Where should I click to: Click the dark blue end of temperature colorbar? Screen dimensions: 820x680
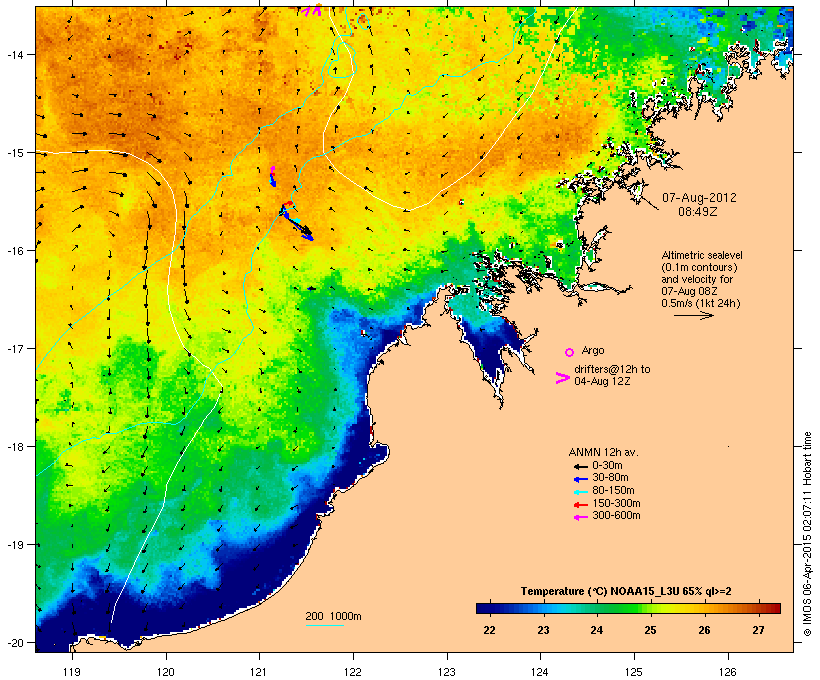point(486,608)
